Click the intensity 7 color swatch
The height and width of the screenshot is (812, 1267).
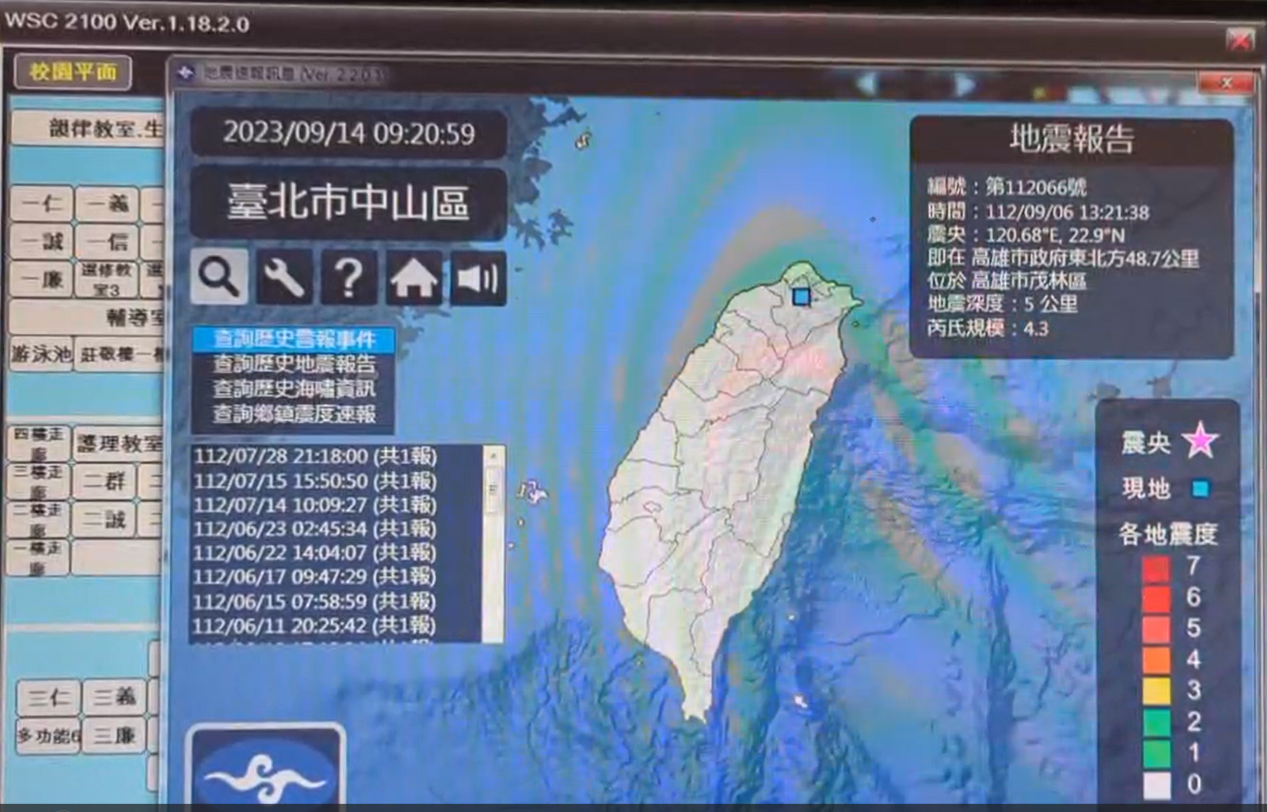[x=1157, y=567]
